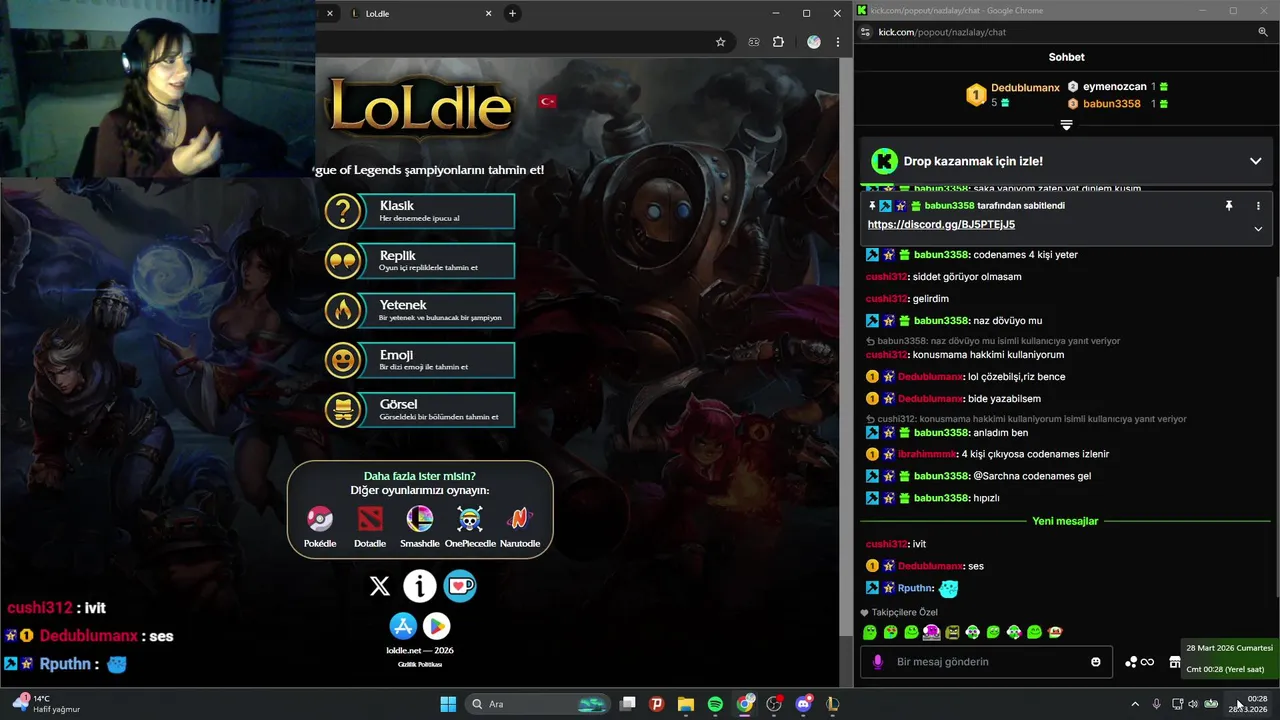Bookmark the LoLdle page with the star
This screenshot has width=1280, height=720.
pos(720,42)
